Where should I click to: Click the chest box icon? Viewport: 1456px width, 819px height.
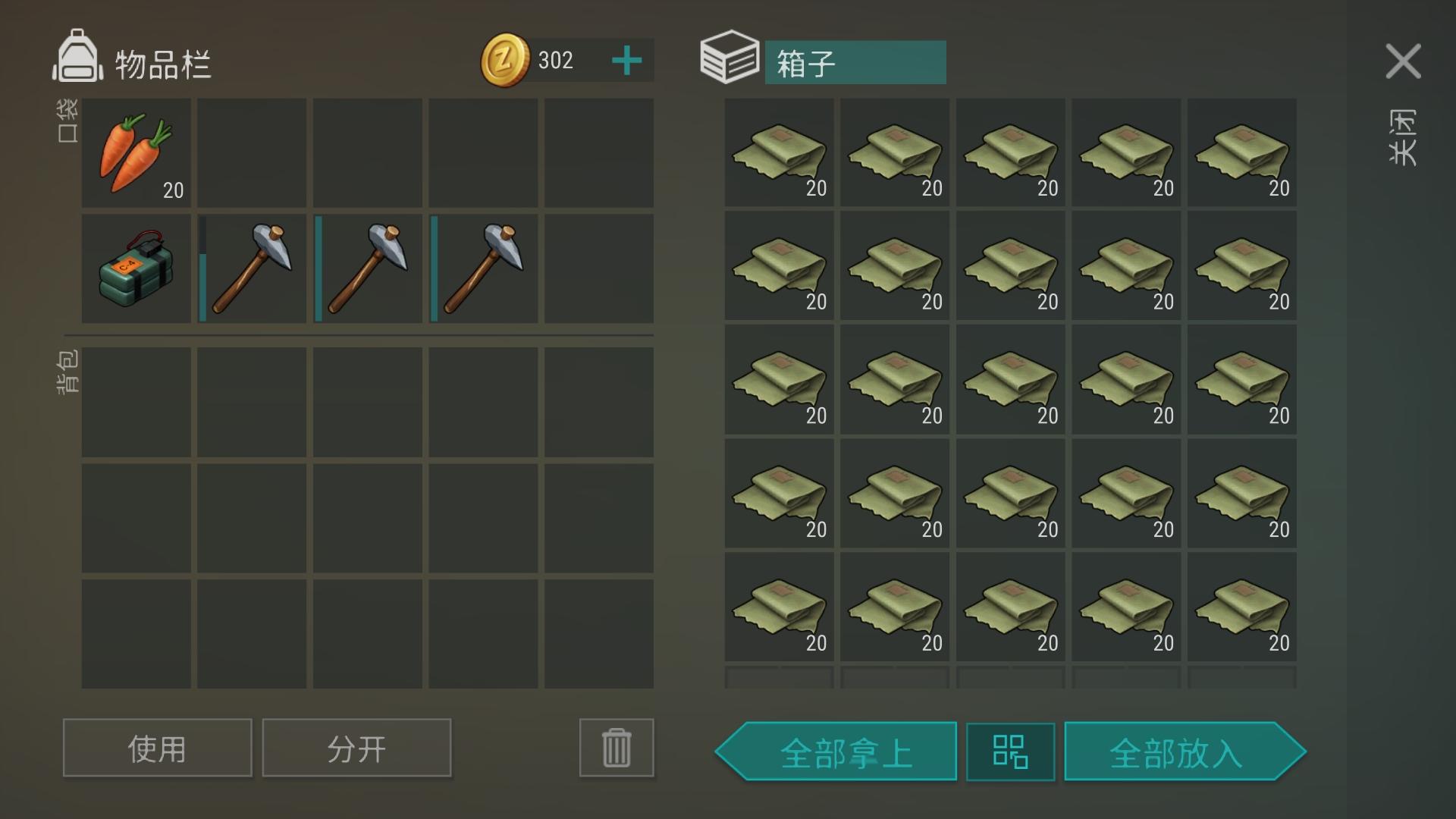tap(729, 57)
